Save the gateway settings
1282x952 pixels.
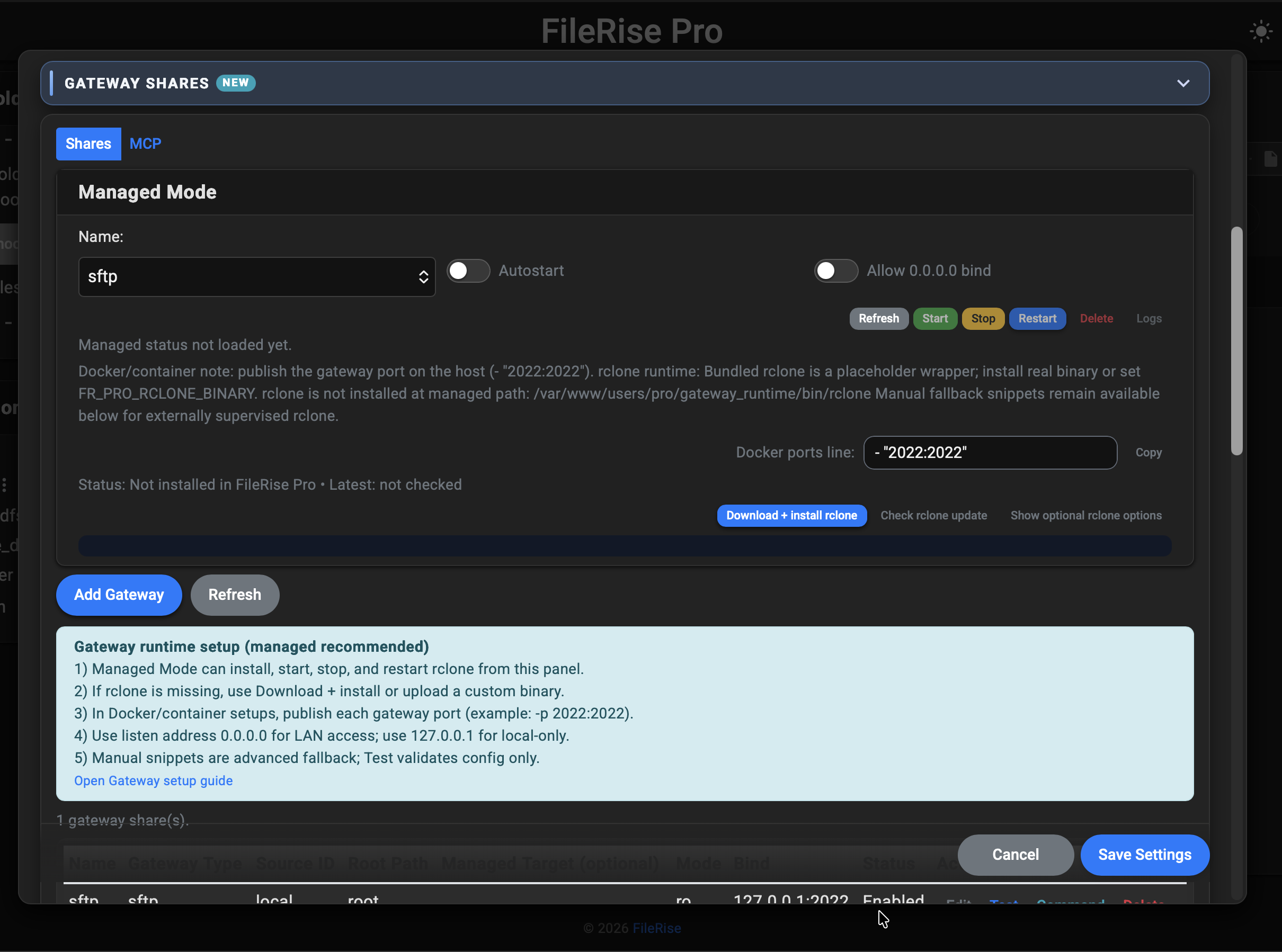pyautogui.click(x=1145, y=855)
